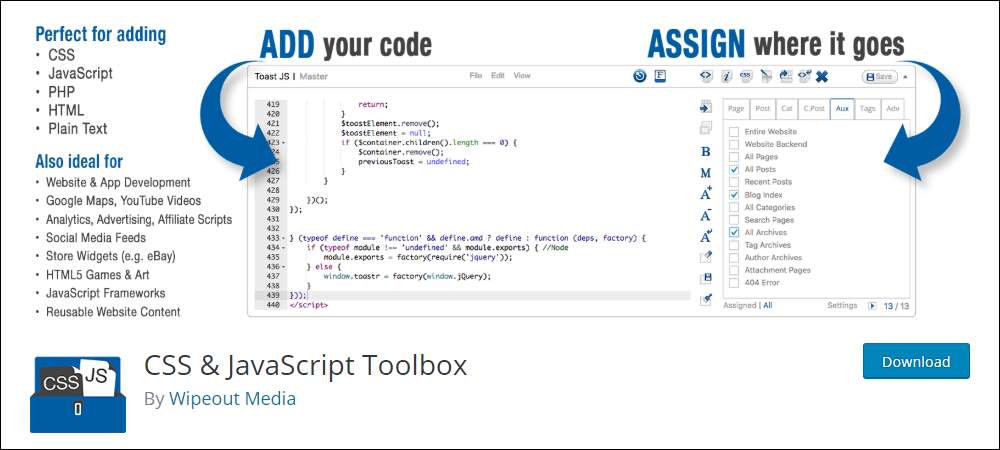Click the bold B icon
The image size is (1000, 450).
(705, 152)
